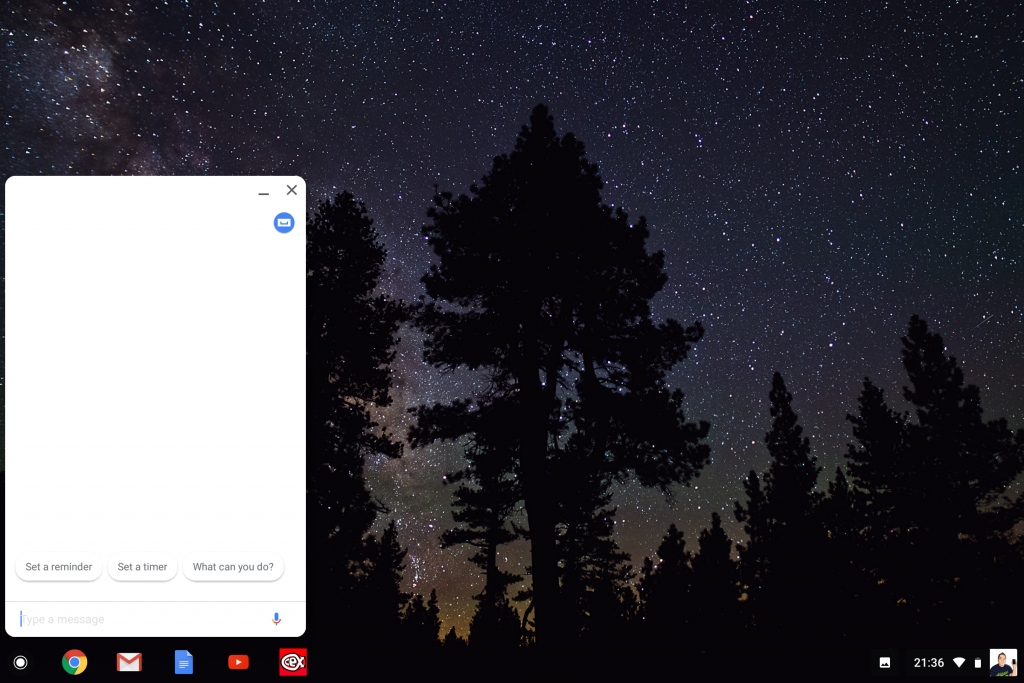Tap the "Set a reminder" suggestion chip
Image resolution: width=1024 pixels, height=683 pixels.
[x=59, y=567]
